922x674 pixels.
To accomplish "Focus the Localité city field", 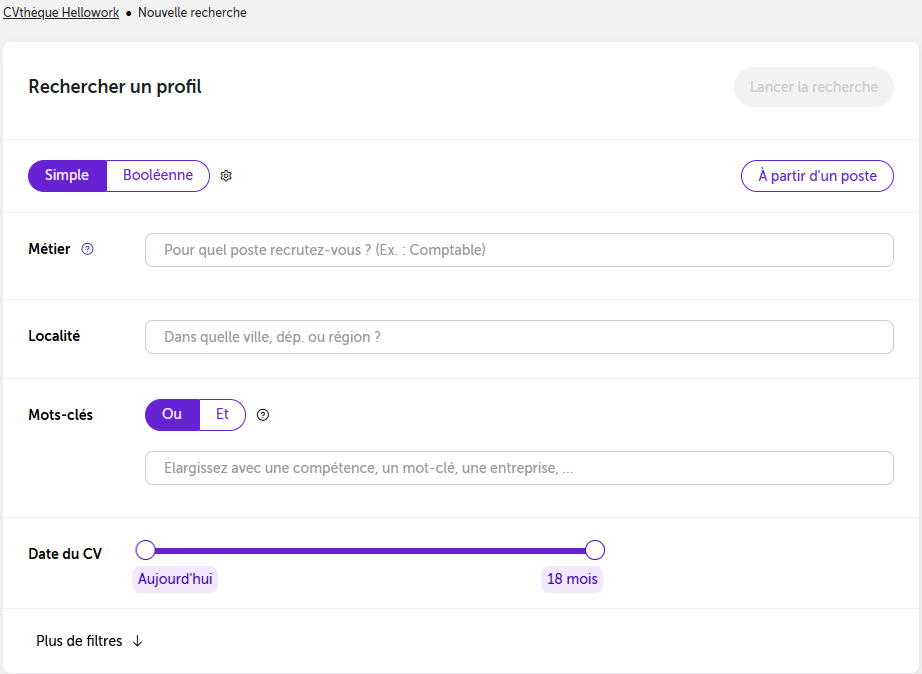I will [519, 337].
